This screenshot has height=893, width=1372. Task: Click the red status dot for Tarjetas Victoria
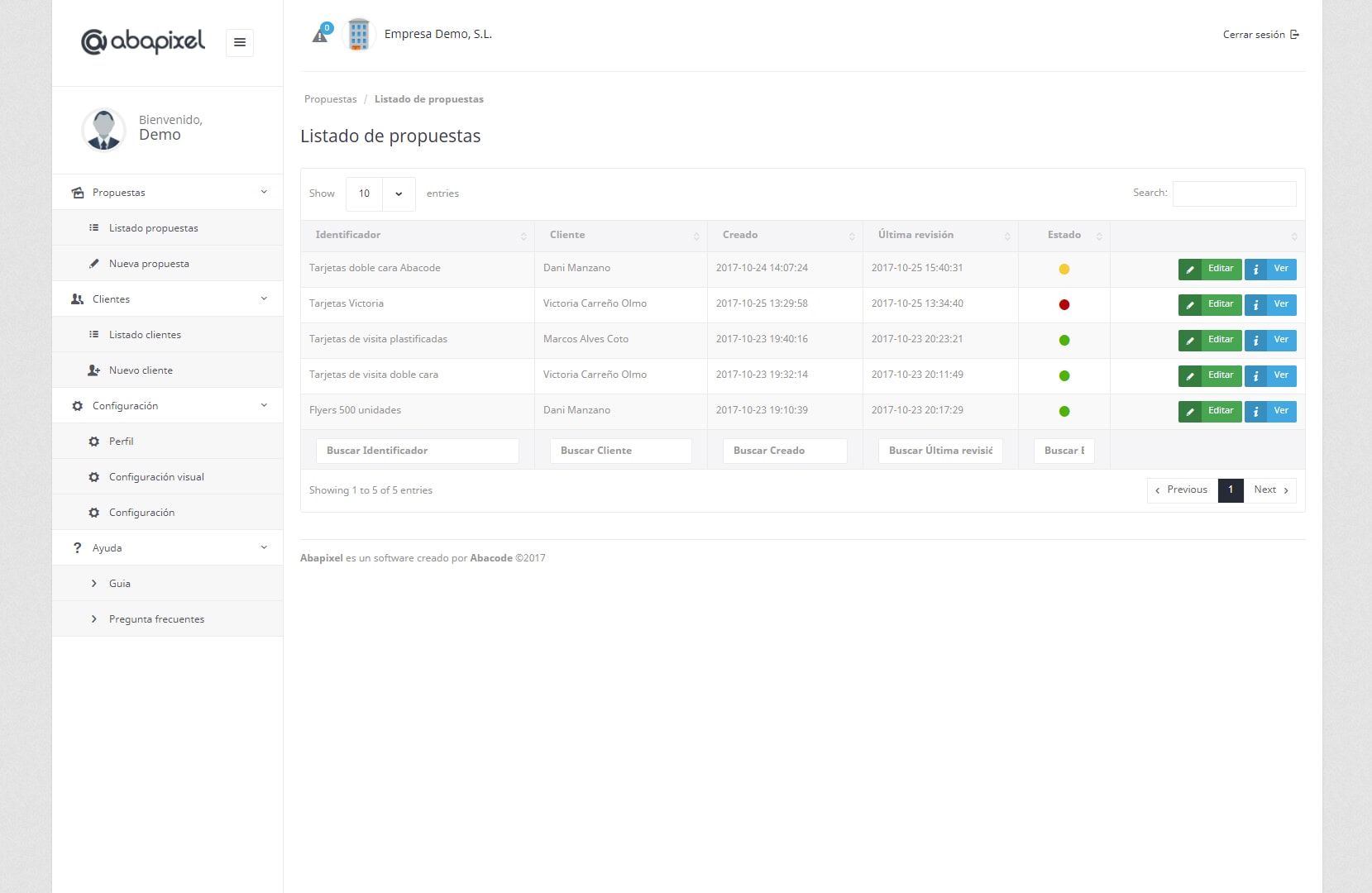click(x=1064, y=305)
